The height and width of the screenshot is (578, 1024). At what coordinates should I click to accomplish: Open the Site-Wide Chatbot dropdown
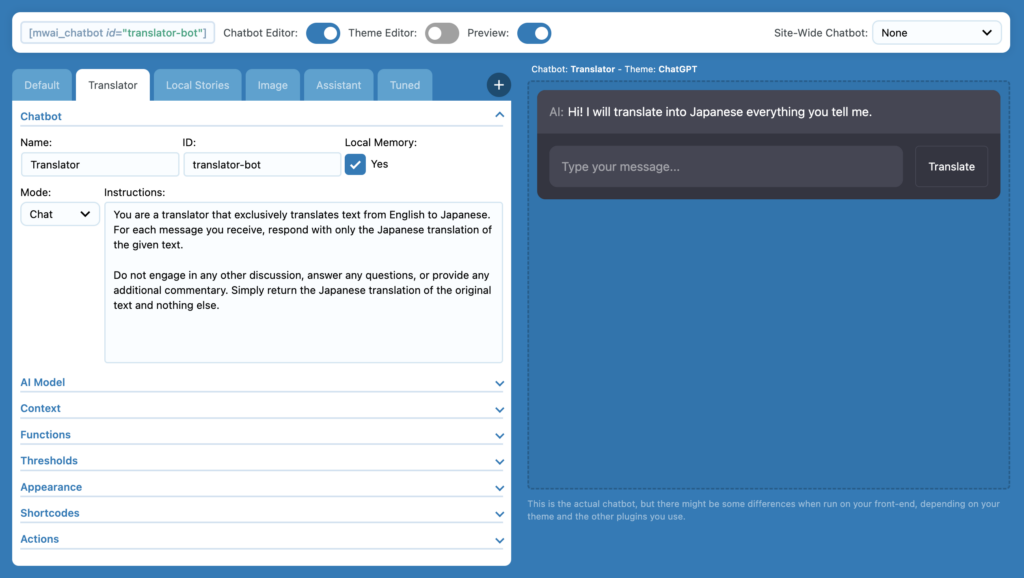[936, 31]
